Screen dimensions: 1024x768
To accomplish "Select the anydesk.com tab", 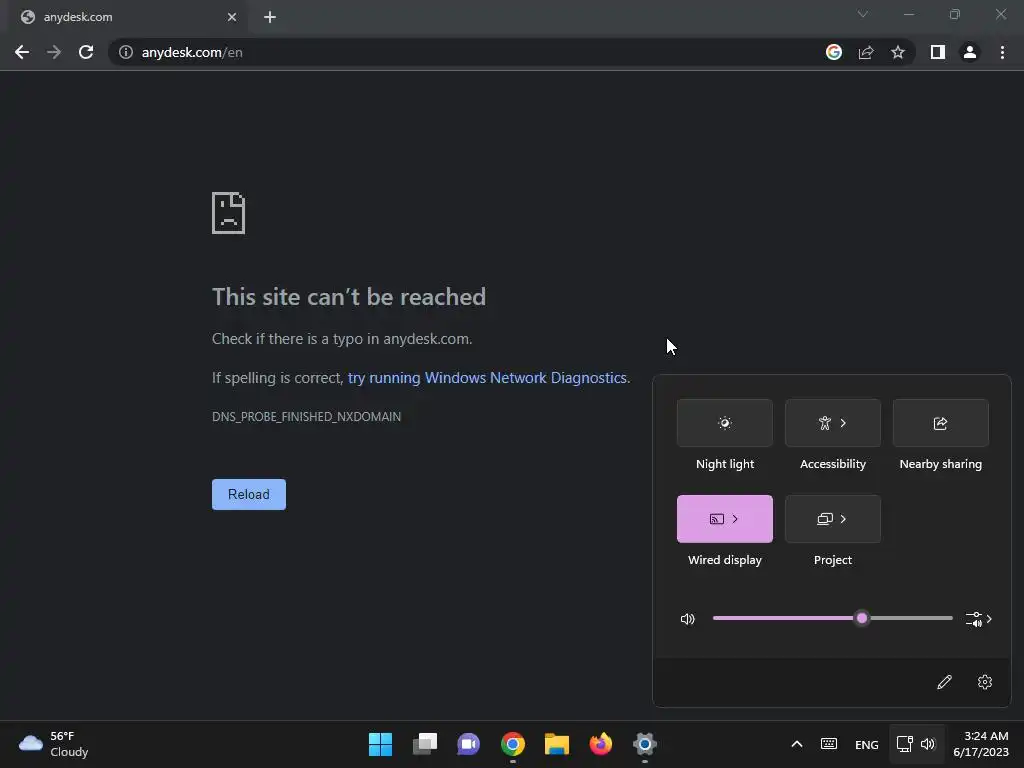I will [127, 18].
